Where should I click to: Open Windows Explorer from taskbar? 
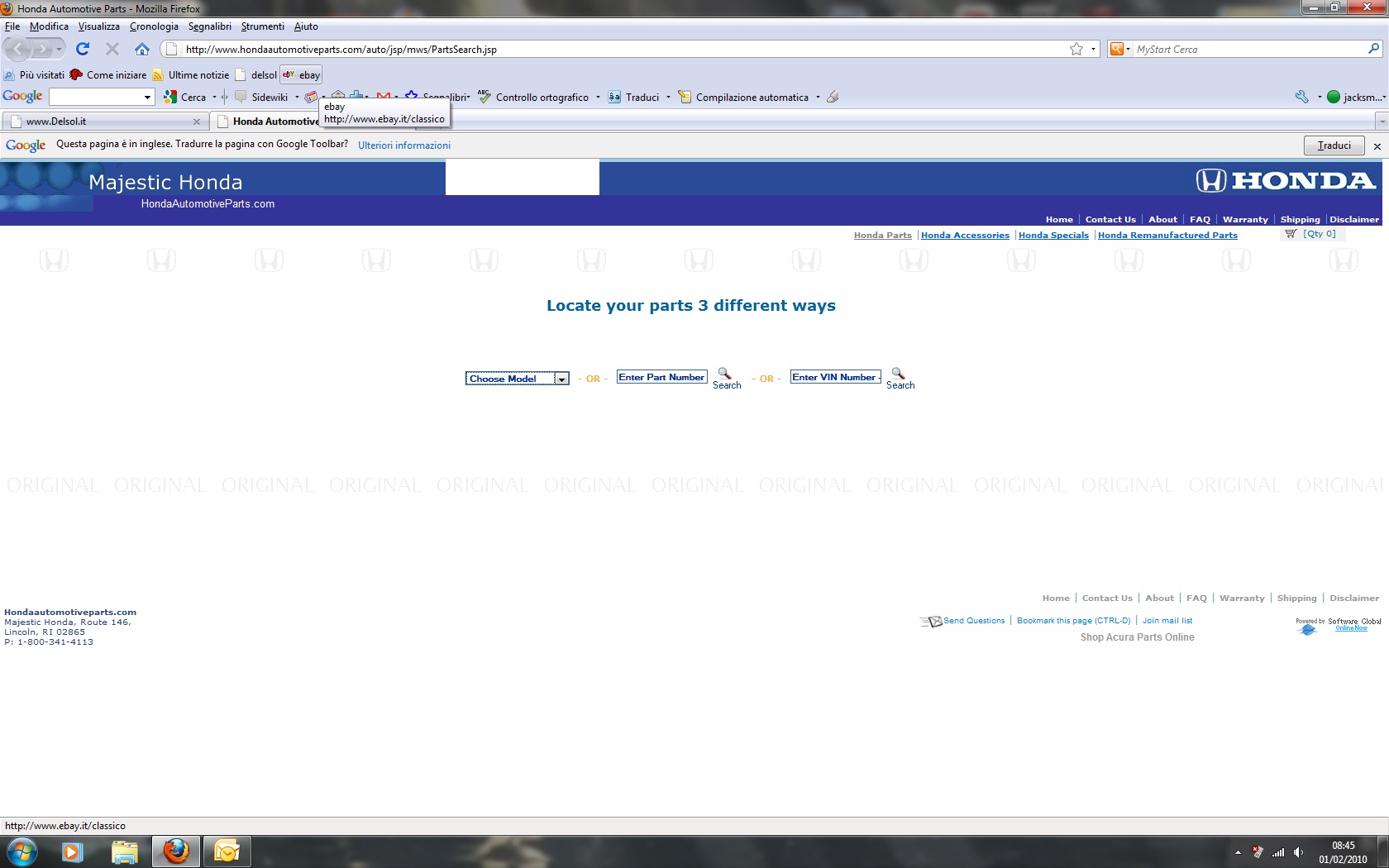(x=124, y=851)
